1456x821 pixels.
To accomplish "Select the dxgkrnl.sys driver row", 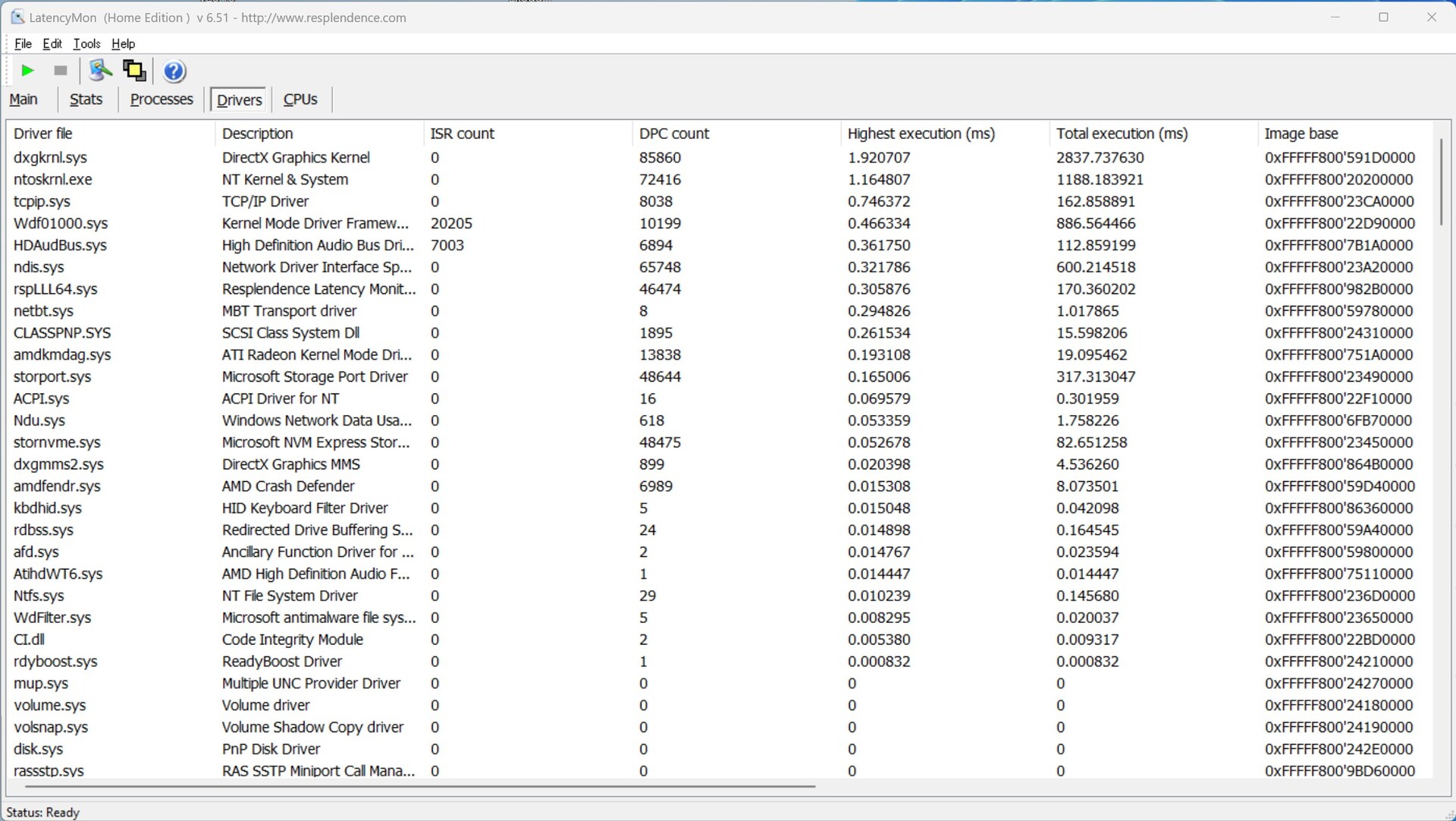I will click(50, 158).
